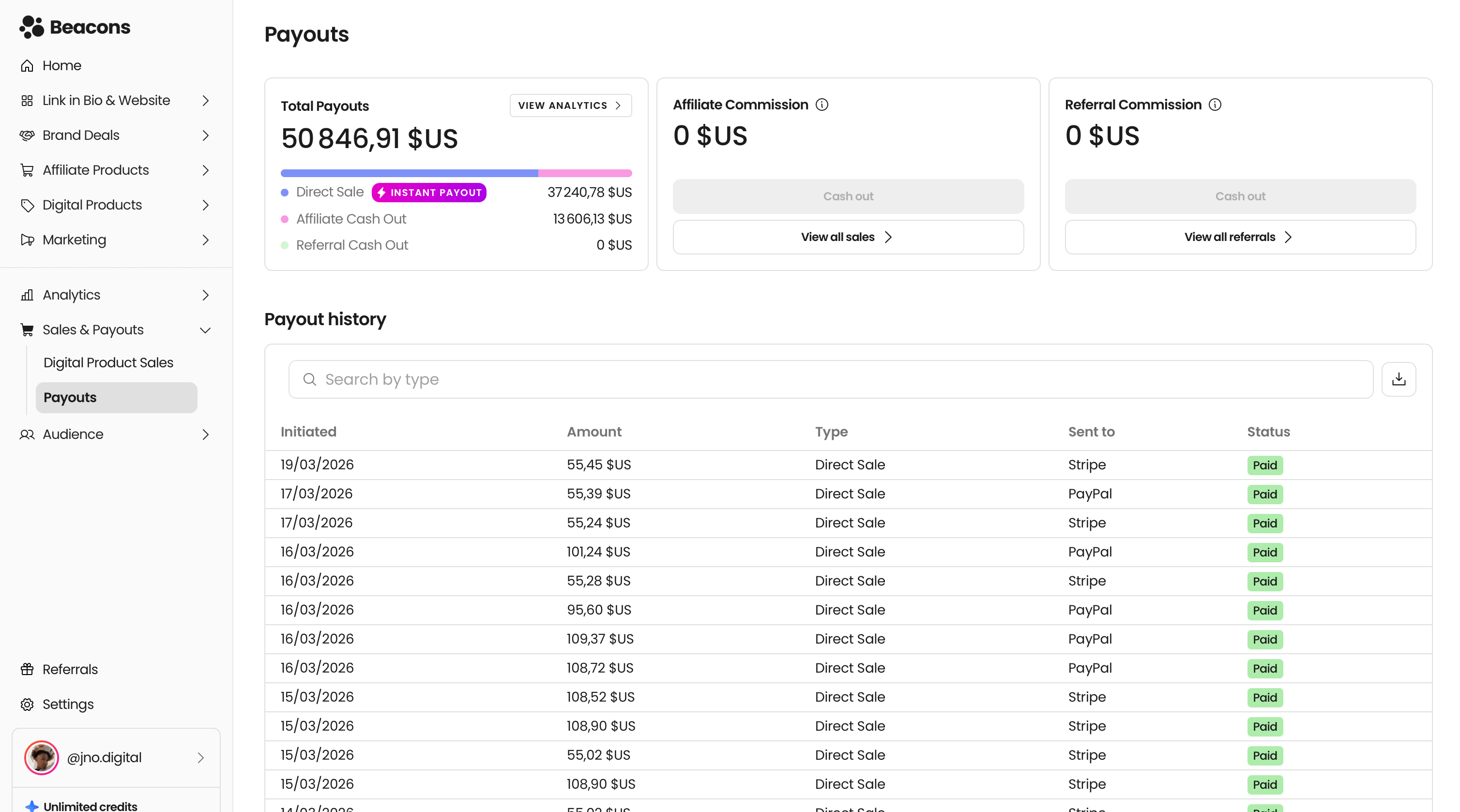
Task: Collapse the Sales & Payouts section
Action: 205,330
